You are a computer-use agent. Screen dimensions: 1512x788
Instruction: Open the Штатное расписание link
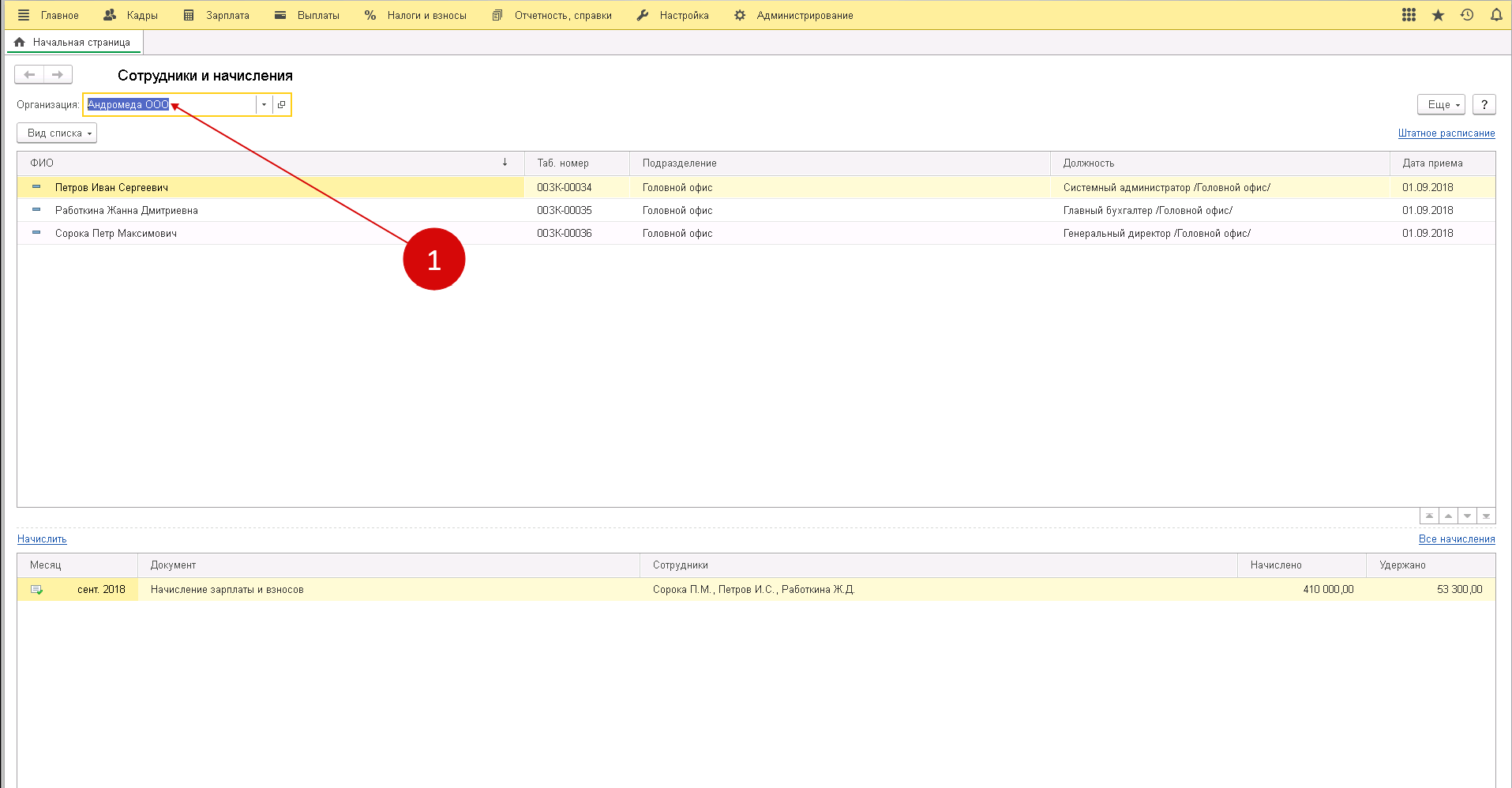1446,133
